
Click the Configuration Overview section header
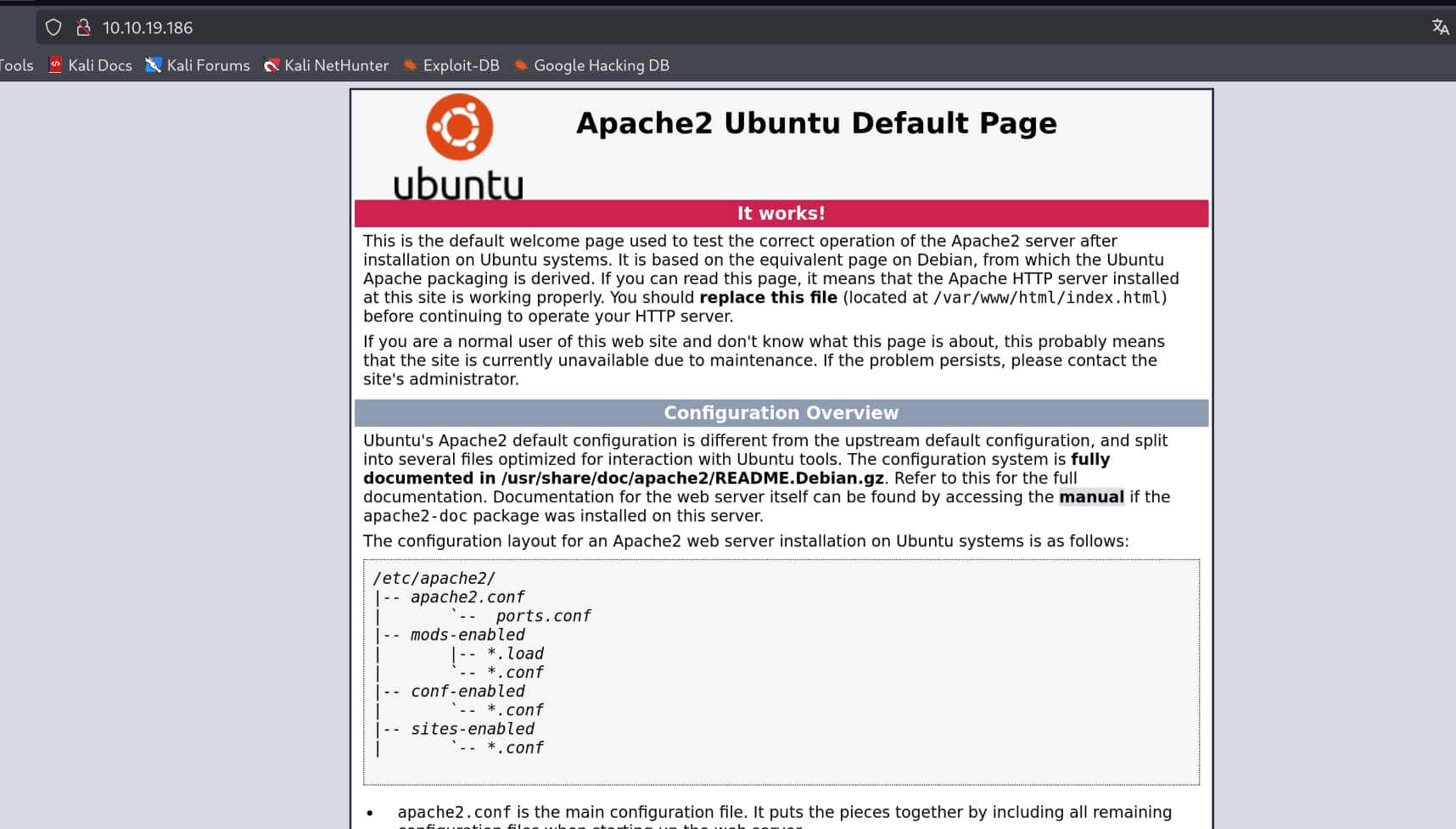point(781,413)
